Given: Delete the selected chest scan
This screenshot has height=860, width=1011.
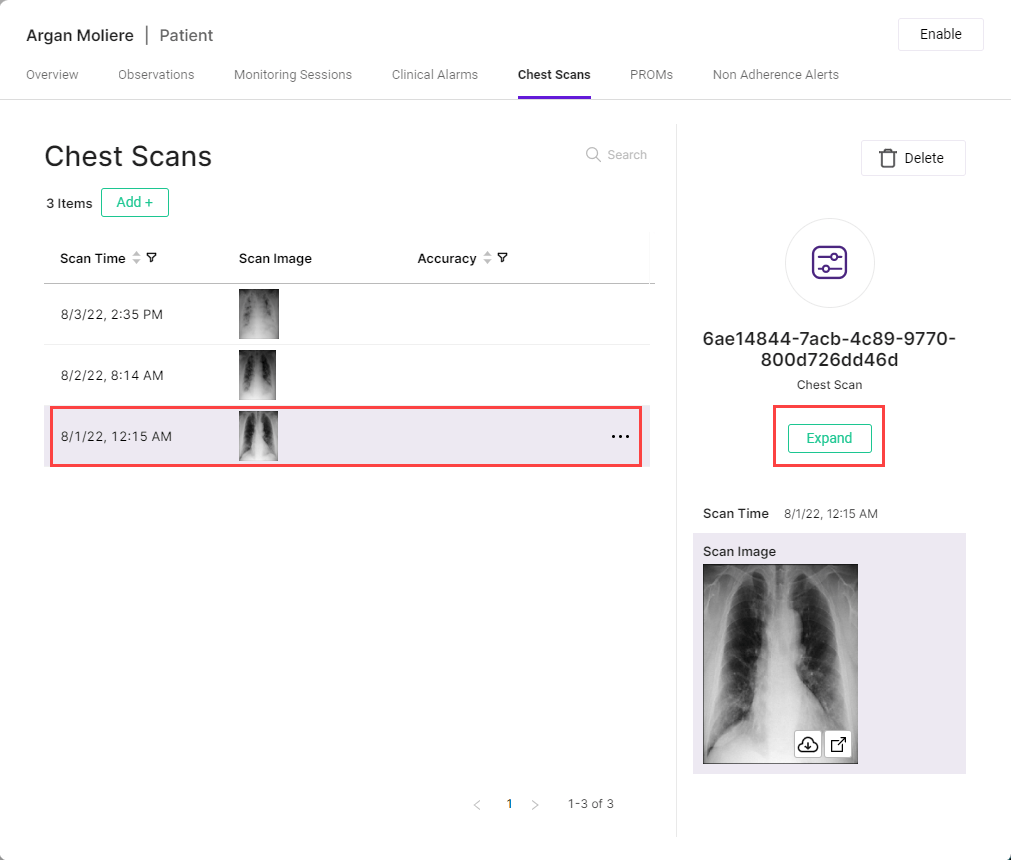Looking at the screenshot, I should (912, 158).
